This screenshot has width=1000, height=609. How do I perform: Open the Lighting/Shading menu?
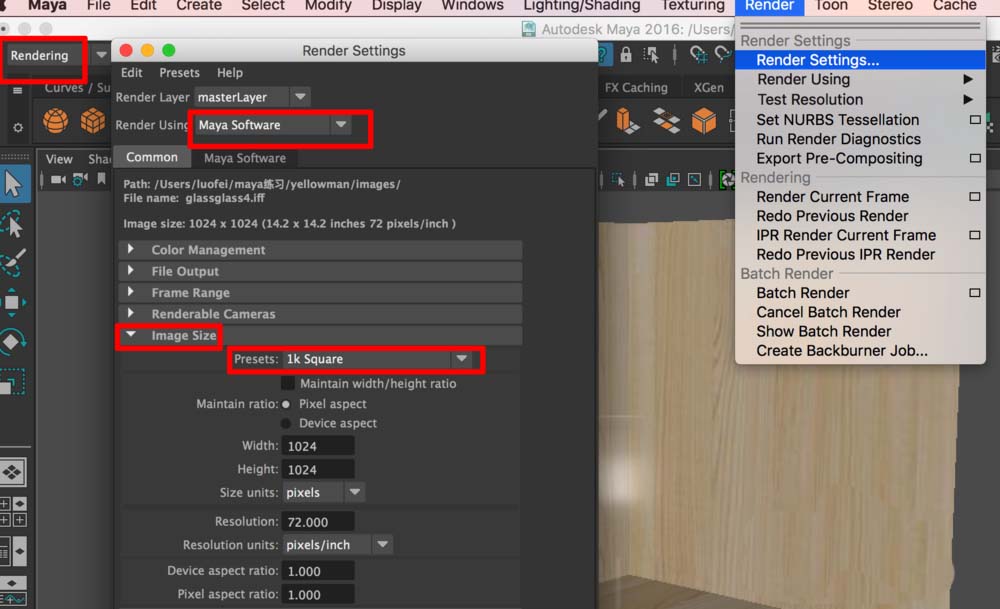[582, 6]
